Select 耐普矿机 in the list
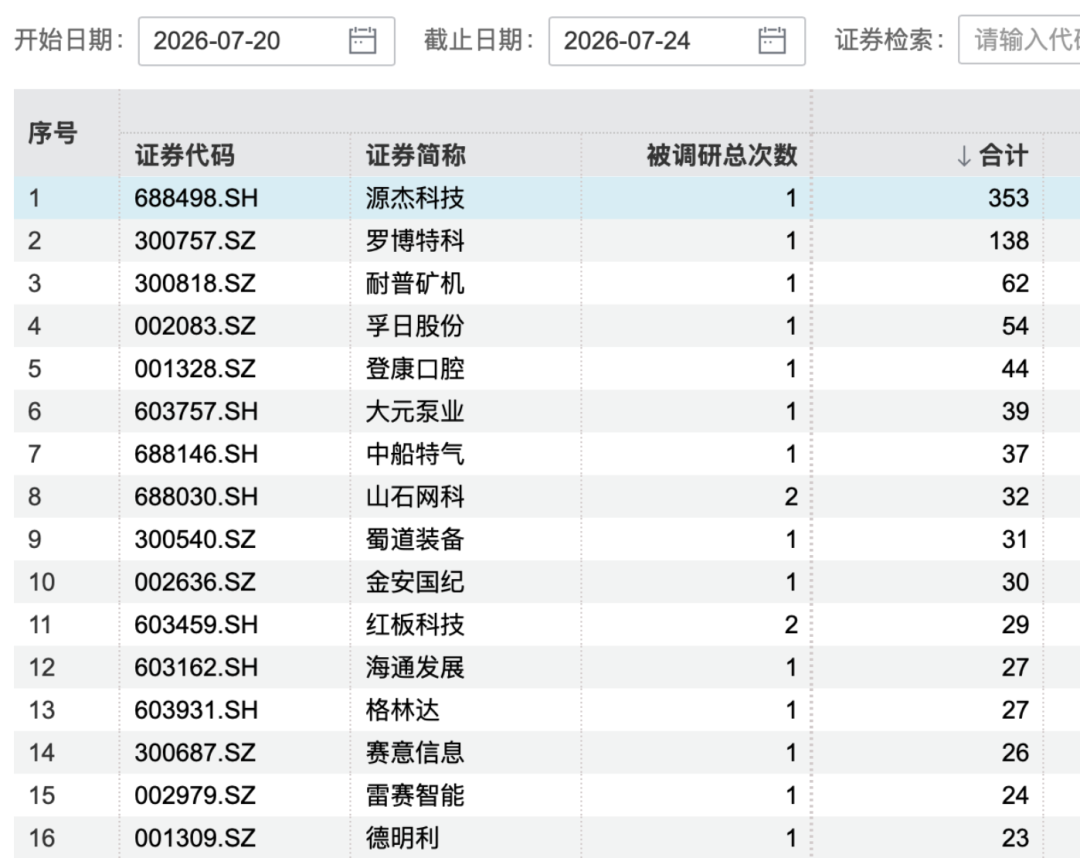The width and height of the screenshot is (1080, 858). point(415,284)
